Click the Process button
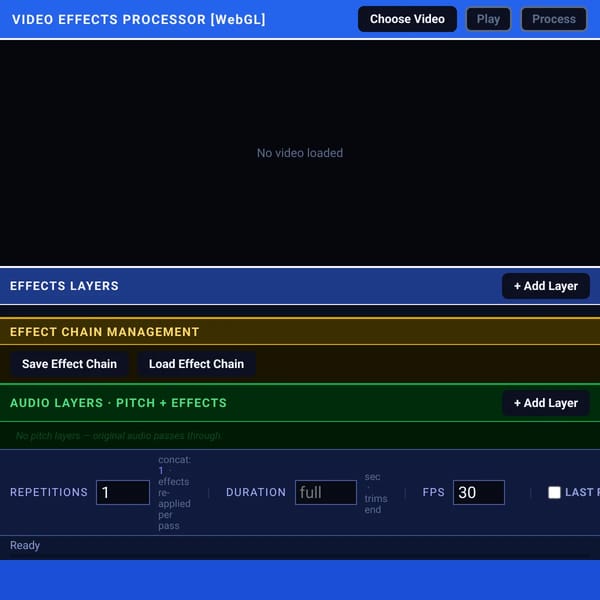This screenshot has height=600, width=600. coord(553,19)
